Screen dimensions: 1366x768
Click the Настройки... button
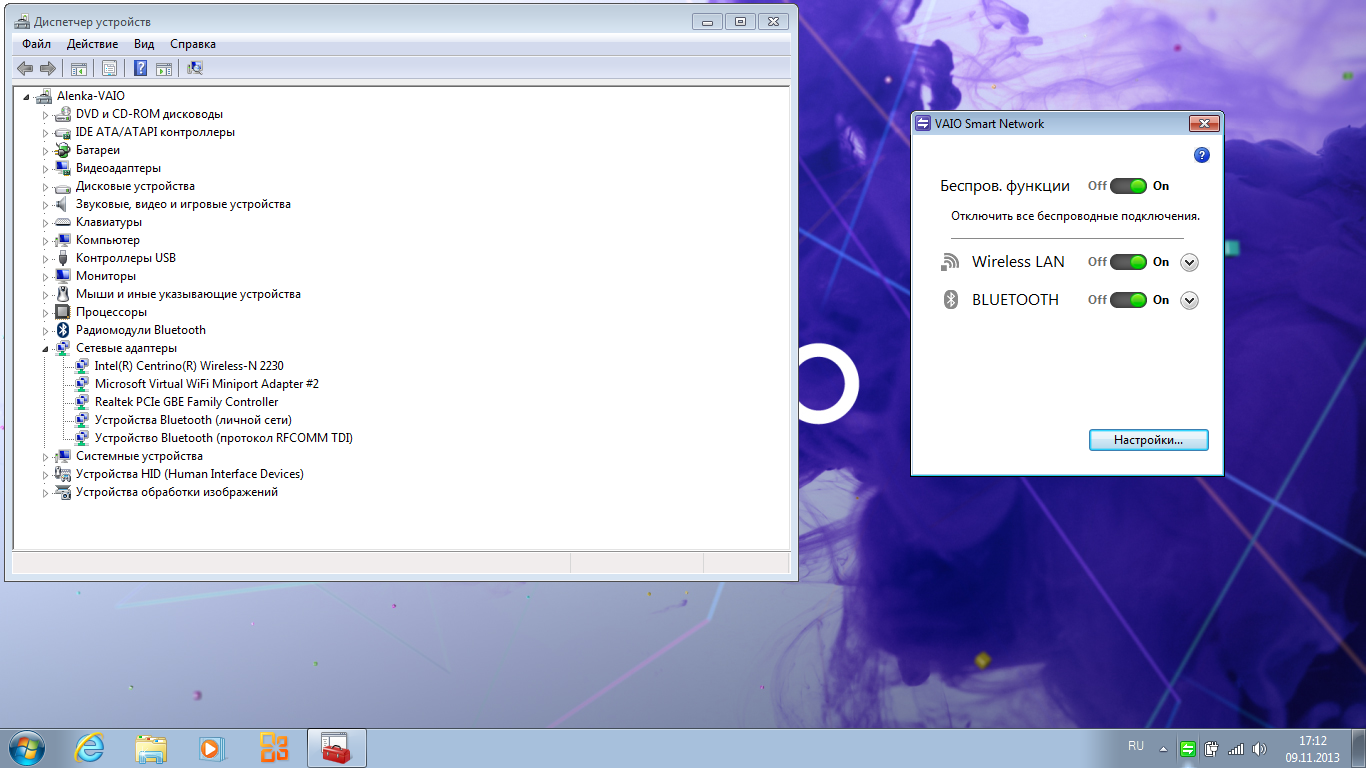[x=1148, y=440]
